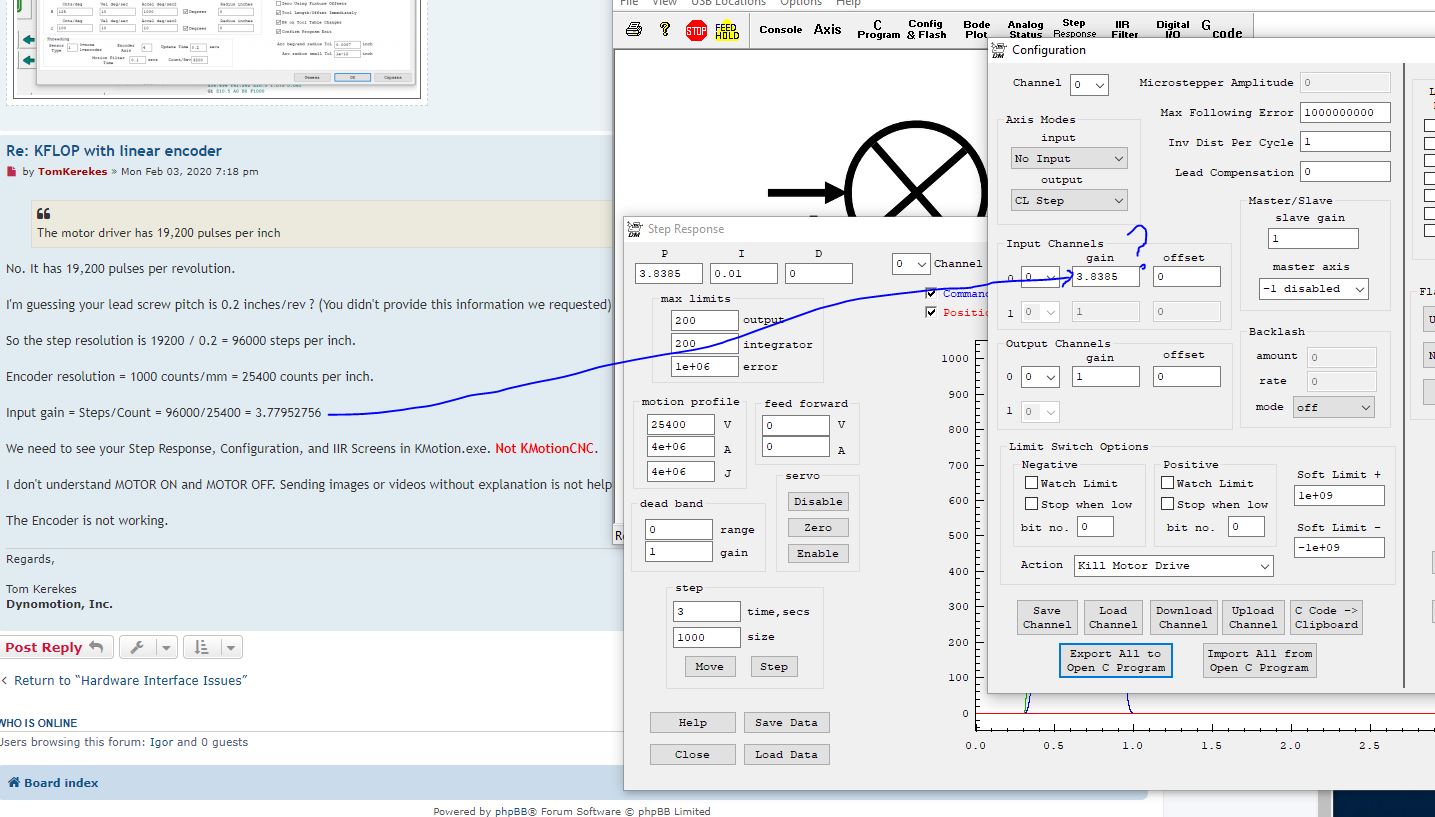Click the Max Following Error input field
Screen dimensions: 1435x817
[1345, 113]
